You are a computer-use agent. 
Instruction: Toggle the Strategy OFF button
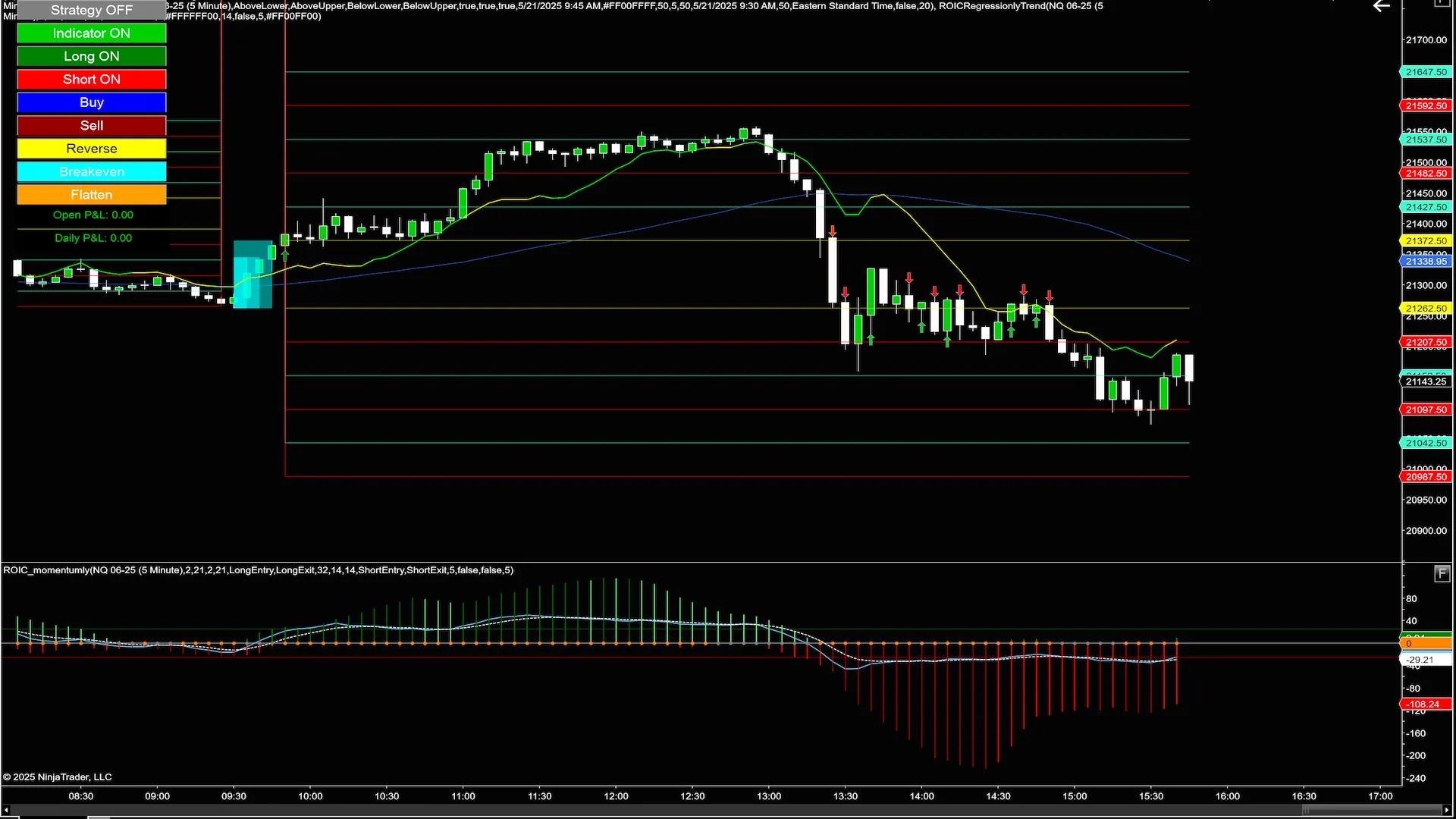(91, 10)
